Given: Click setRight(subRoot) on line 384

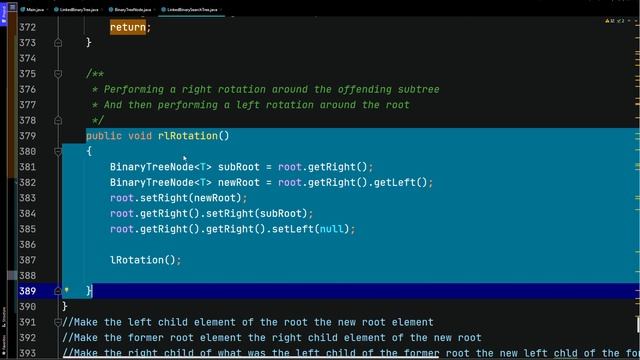Looking at the screenshot, I should point(256,213).
